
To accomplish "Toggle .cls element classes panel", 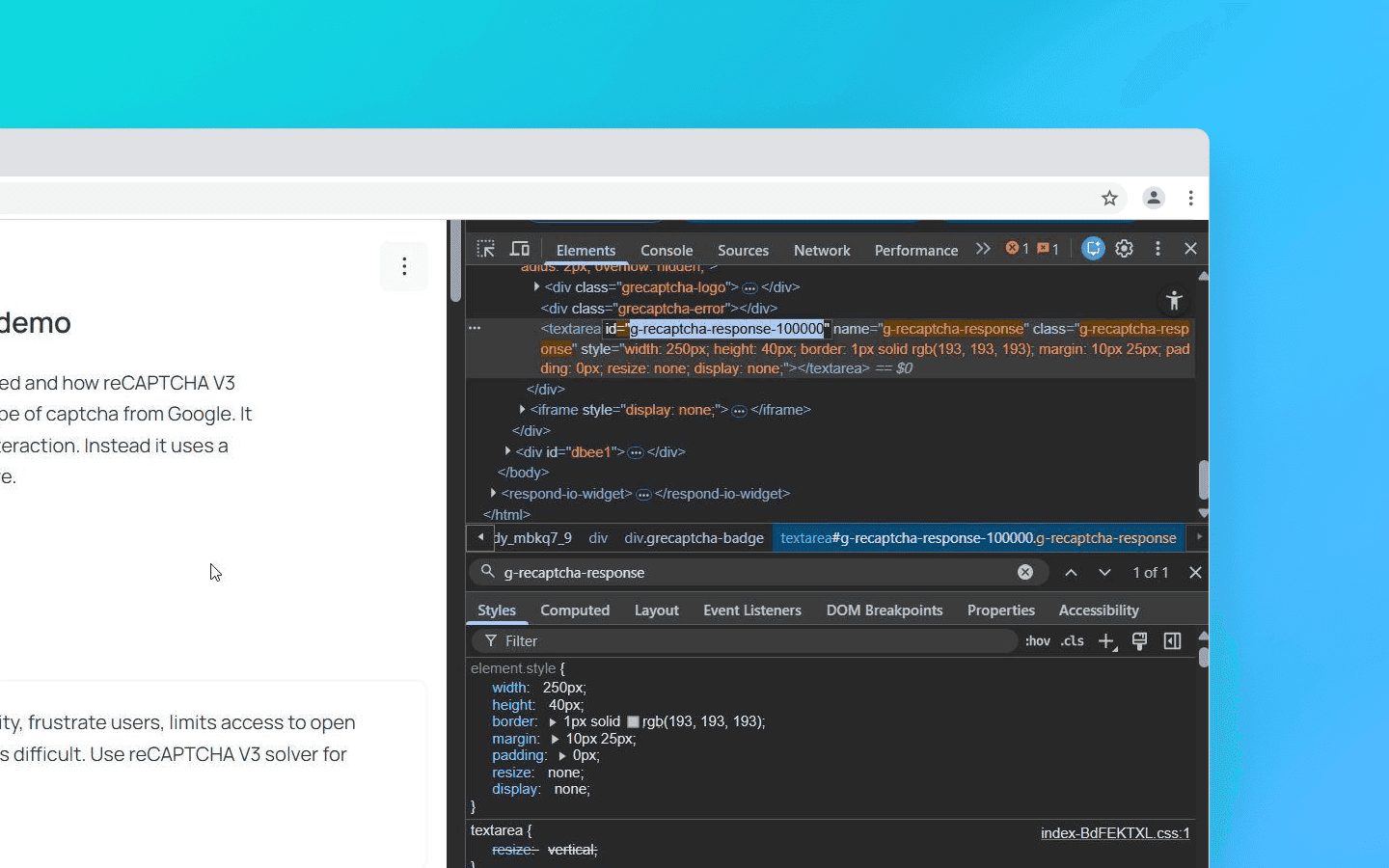I will (x=1073, y=641).
